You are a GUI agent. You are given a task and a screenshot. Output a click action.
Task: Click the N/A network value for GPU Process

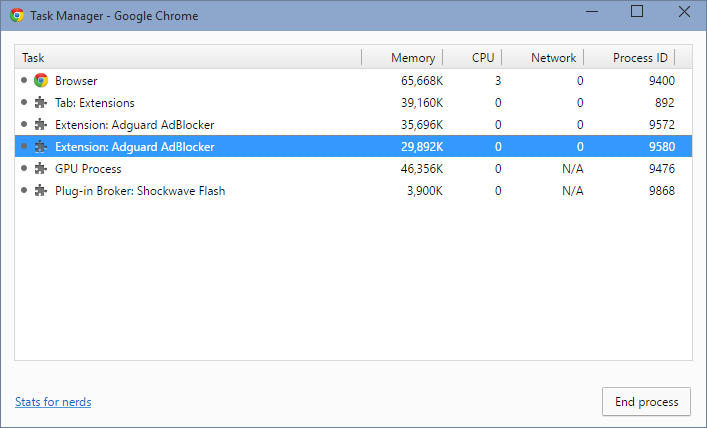tap(573, 169)
